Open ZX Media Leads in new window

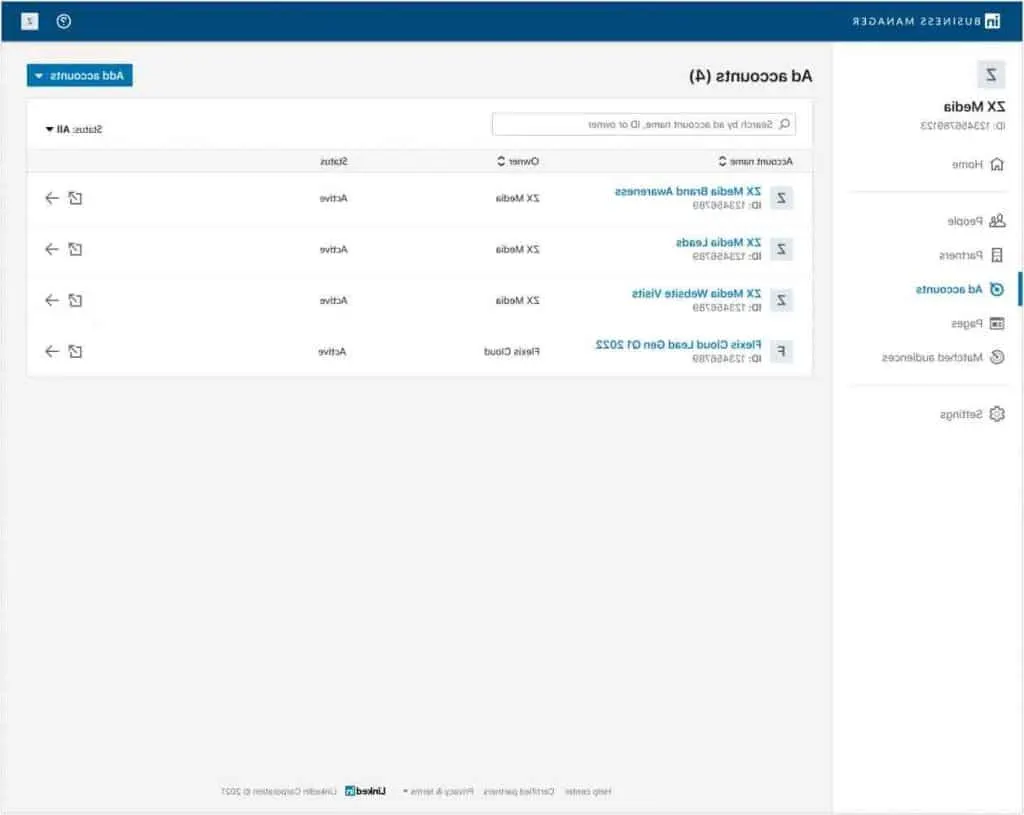coord(76,249)
